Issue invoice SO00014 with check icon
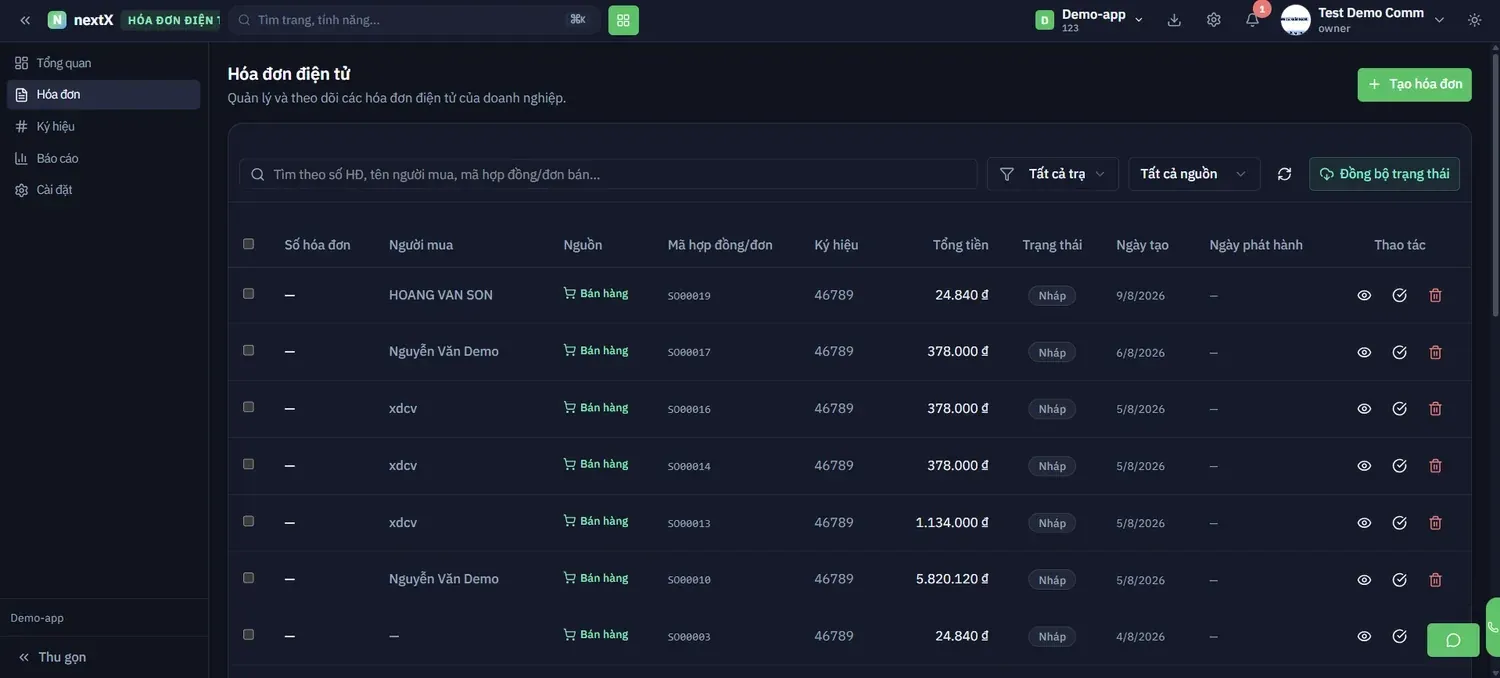The width and height of the screenshot is (1500, 678). coord(1399,466)
